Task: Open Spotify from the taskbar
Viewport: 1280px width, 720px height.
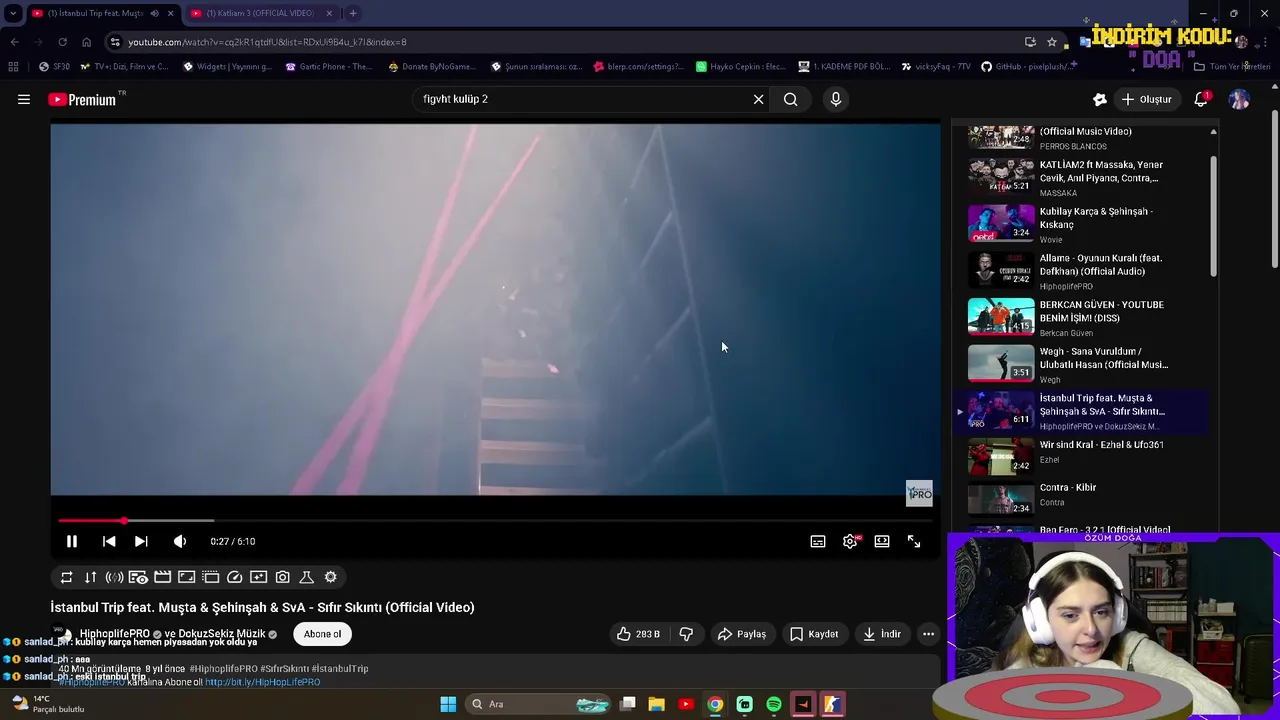Action: 774,704
